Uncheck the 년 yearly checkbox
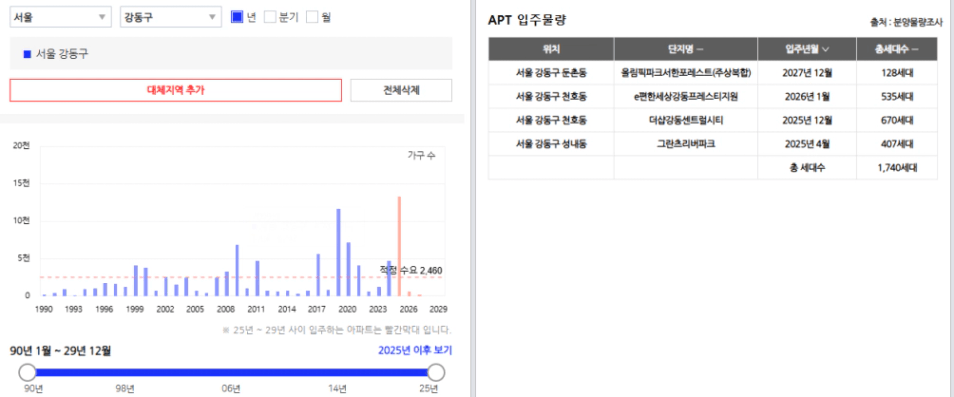Image resolution: width=954 pixels, height=397 pixels. click(237, 17)
